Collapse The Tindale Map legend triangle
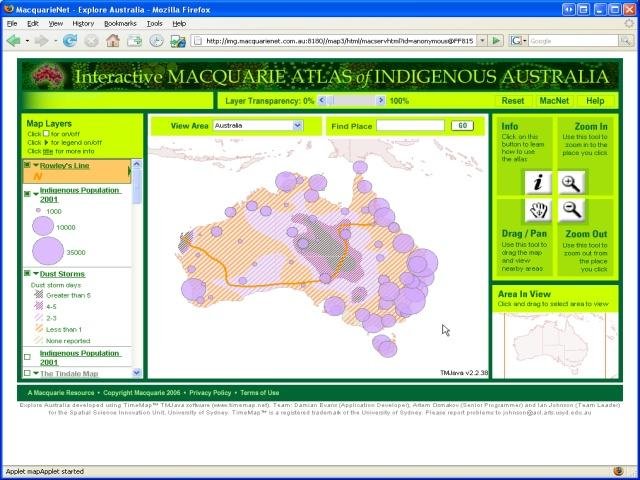This screenshot has height=480, width=640. click(36, 373)
